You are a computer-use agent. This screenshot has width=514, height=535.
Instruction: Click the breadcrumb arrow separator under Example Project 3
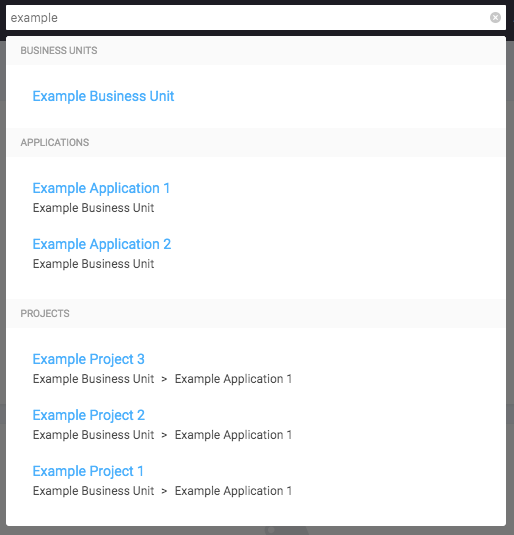[x=164, y=379]
